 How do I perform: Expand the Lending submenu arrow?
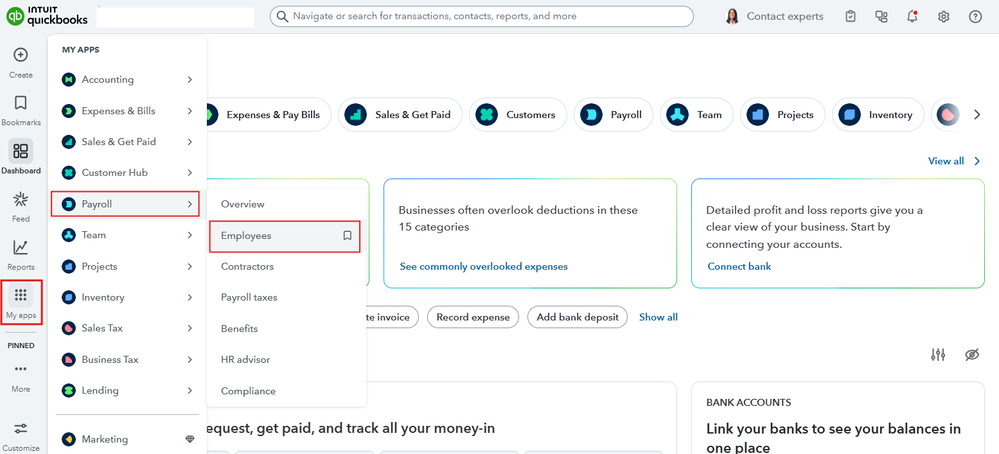190,390
